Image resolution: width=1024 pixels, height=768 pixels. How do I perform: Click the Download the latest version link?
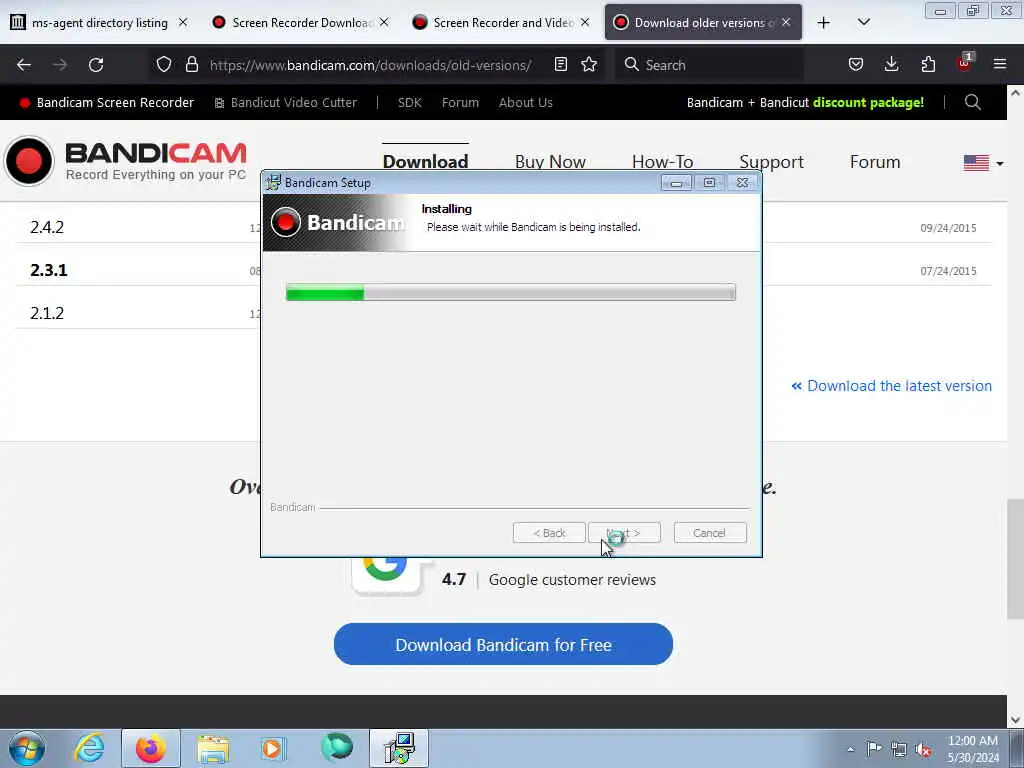[x=891, y=386]
